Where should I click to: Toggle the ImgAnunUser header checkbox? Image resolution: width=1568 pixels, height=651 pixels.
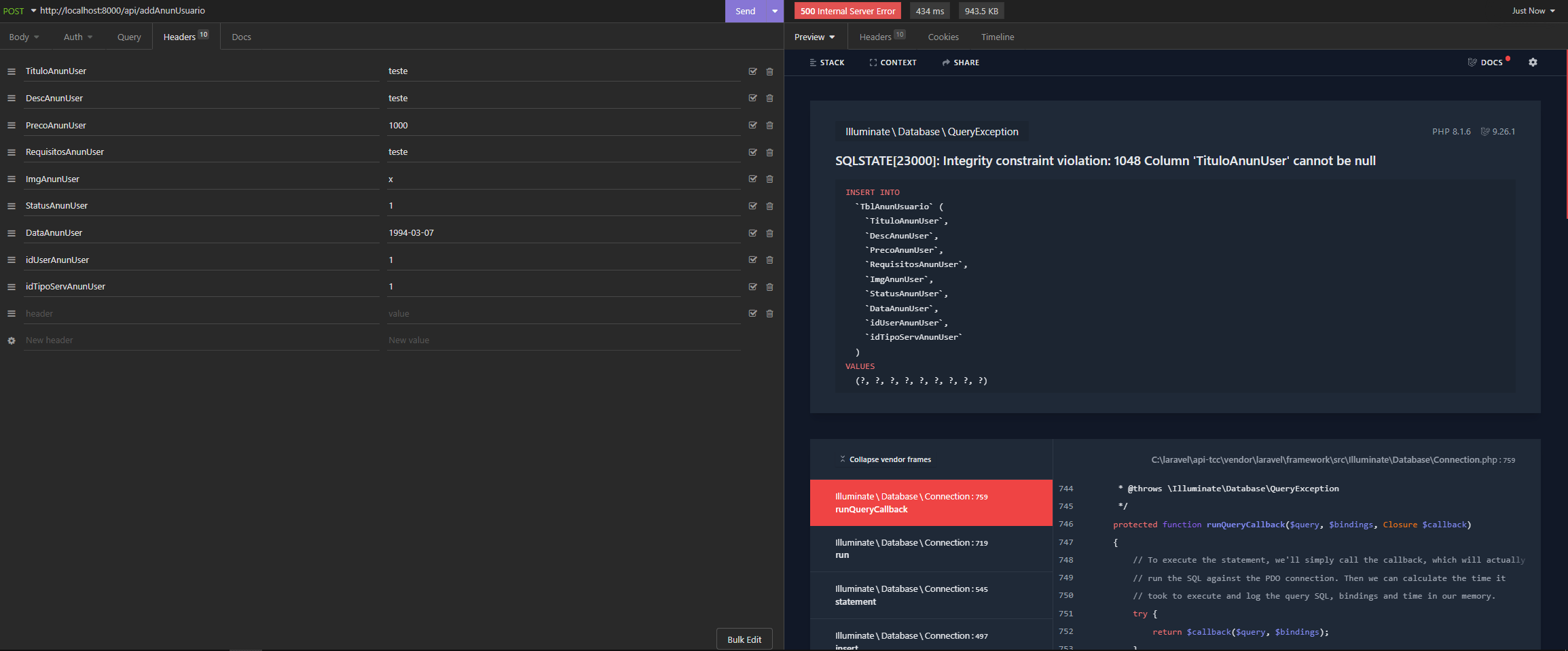click(x=752, y=179)
